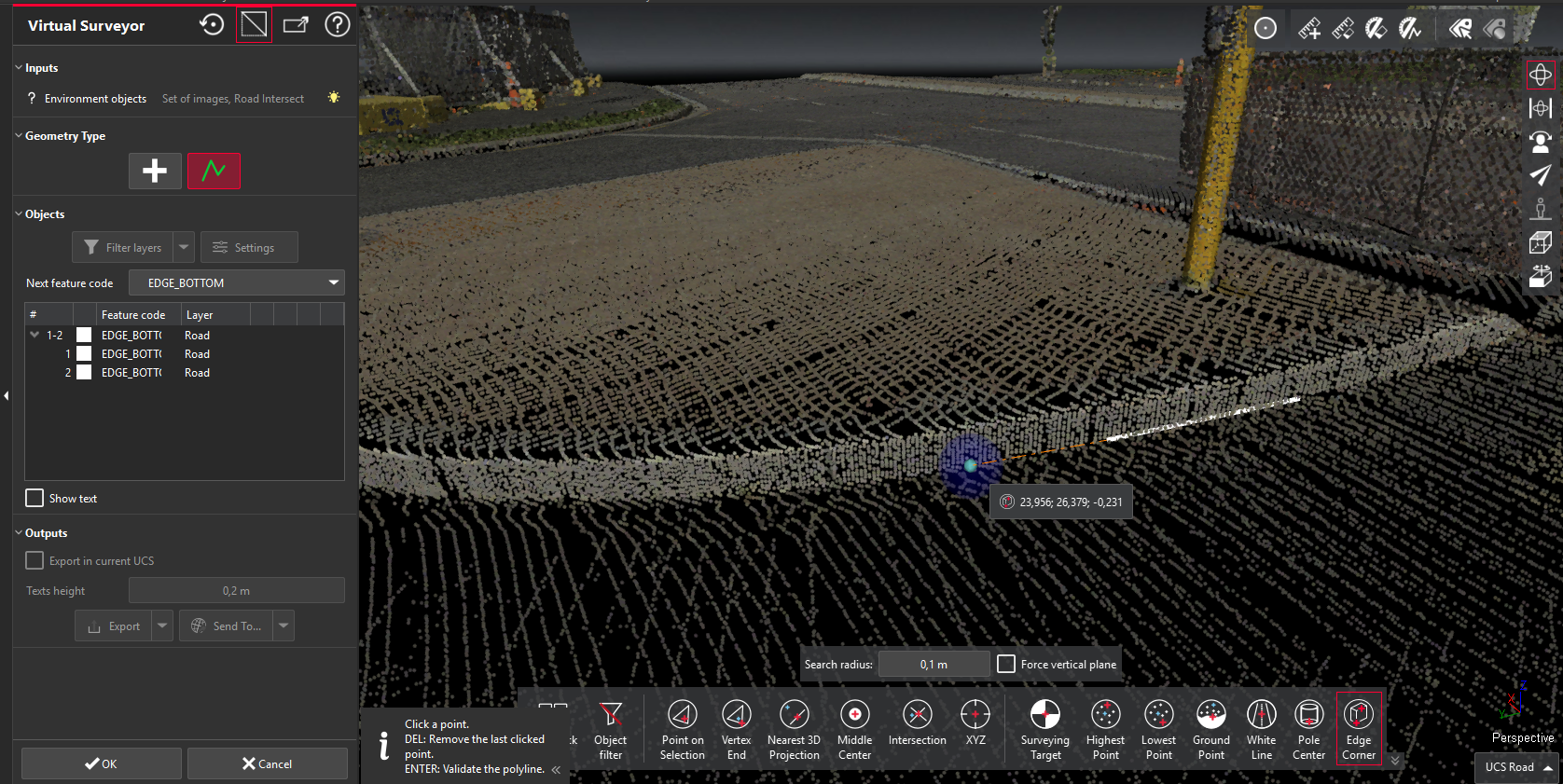Check Export in current UCS

[35, 560]
